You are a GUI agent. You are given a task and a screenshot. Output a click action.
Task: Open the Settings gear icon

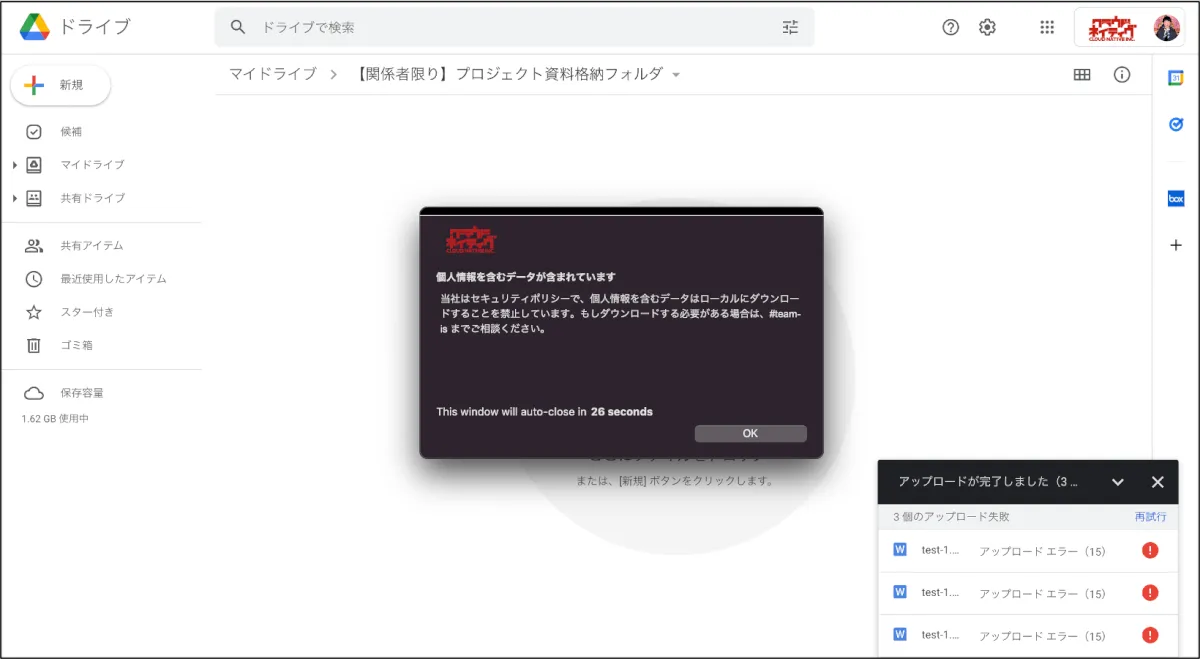[x=987, y=28]
